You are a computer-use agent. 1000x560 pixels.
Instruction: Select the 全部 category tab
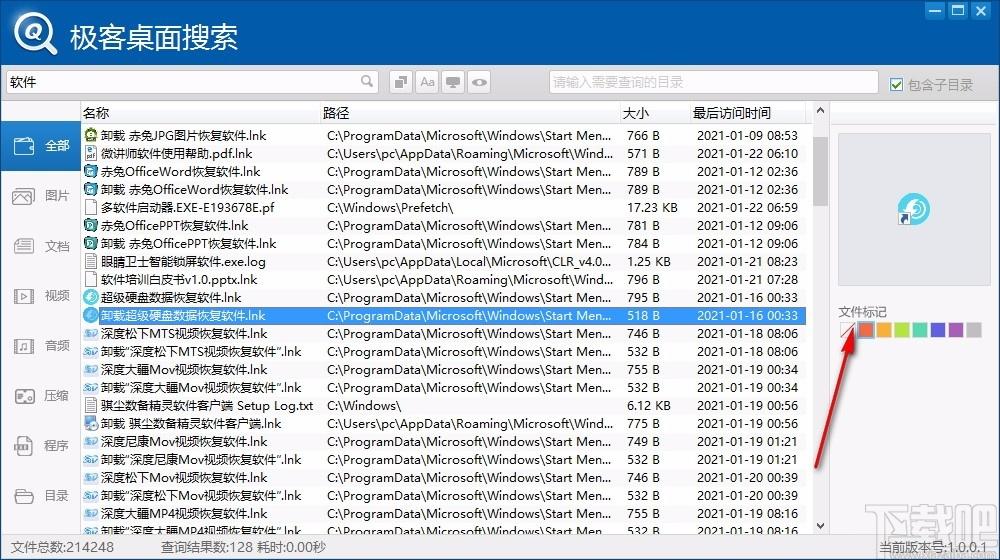click(x=41, y=146)
